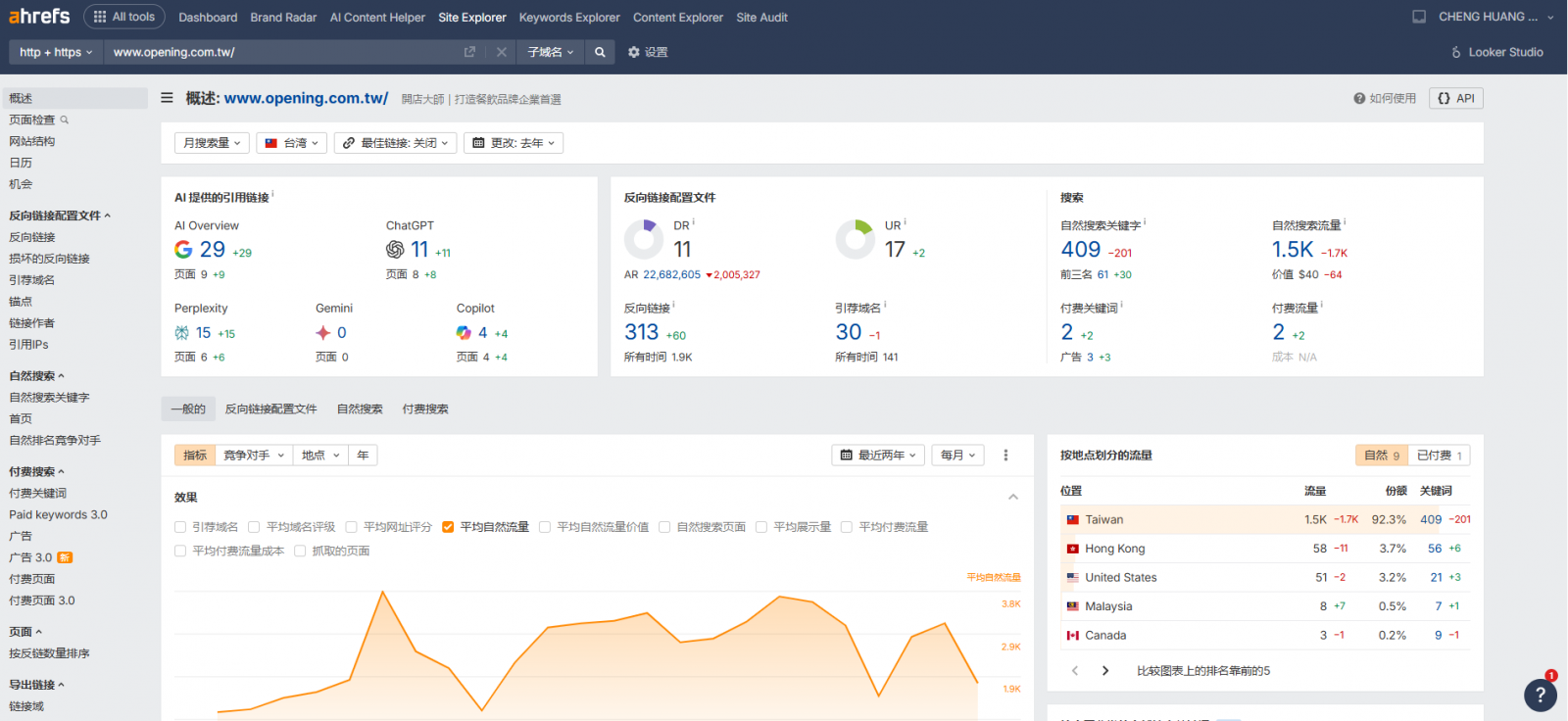Viewport: 1568px width, 721px height.
Task: Go to previous page arrow in location table
Action: point(1075,671)
